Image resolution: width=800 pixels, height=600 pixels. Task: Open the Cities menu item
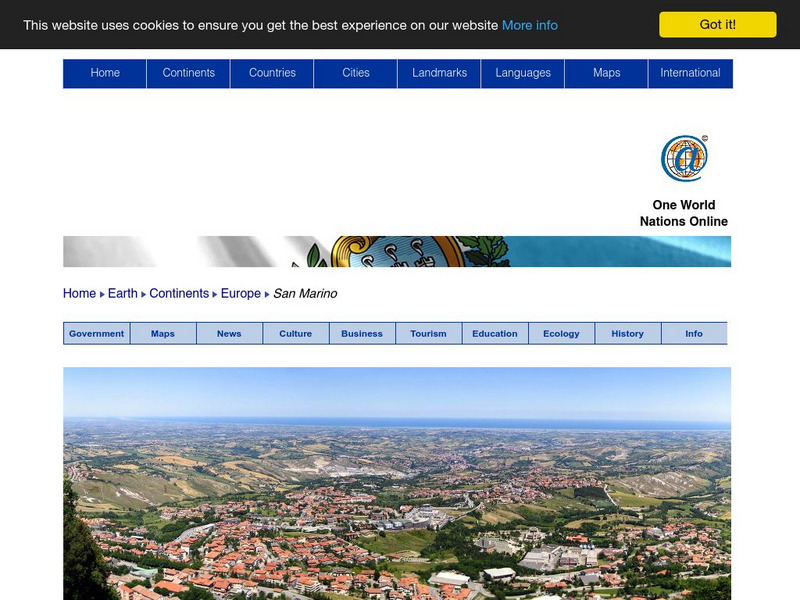(x=356, y=73)
